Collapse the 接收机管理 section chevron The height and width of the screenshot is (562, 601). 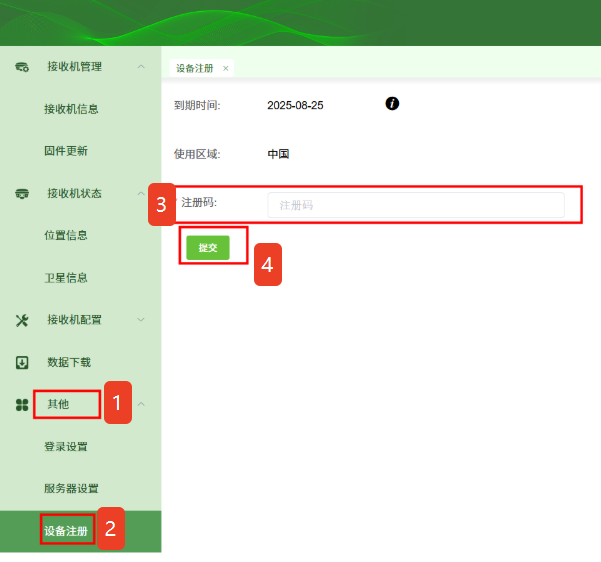tap(141, 67)
